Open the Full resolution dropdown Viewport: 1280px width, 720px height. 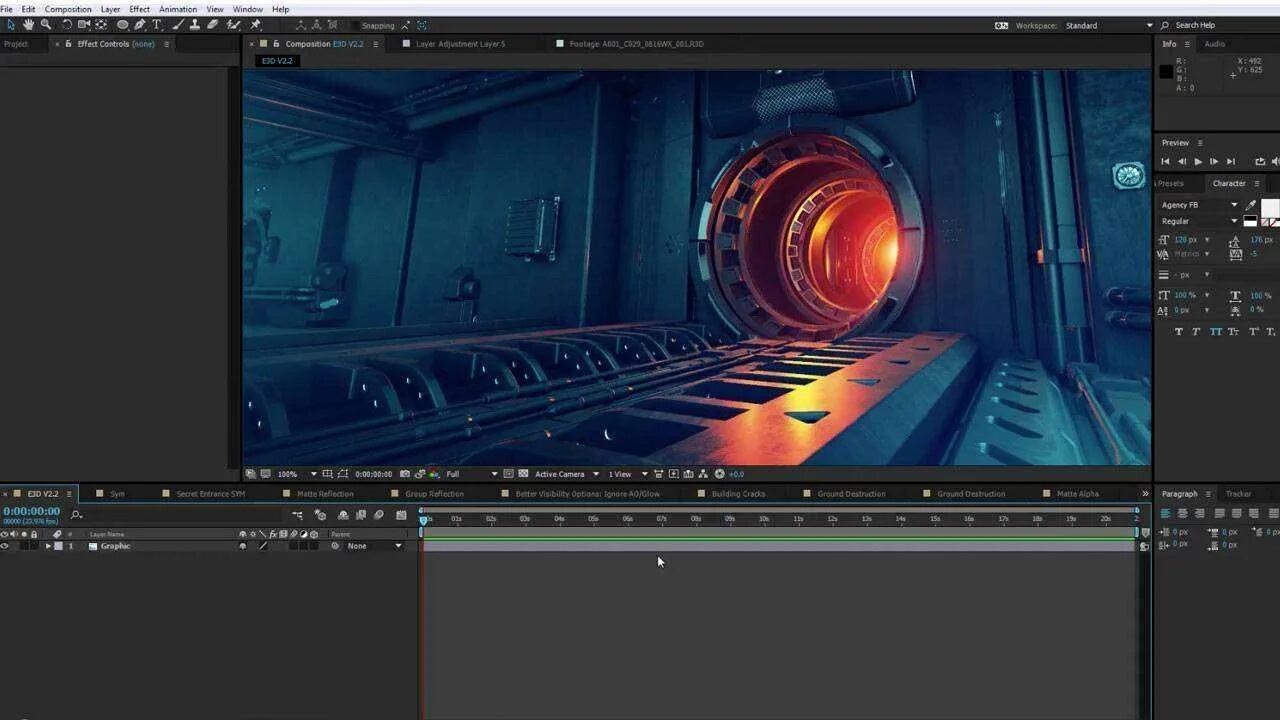pyautogui.click(x=493, y=474)
